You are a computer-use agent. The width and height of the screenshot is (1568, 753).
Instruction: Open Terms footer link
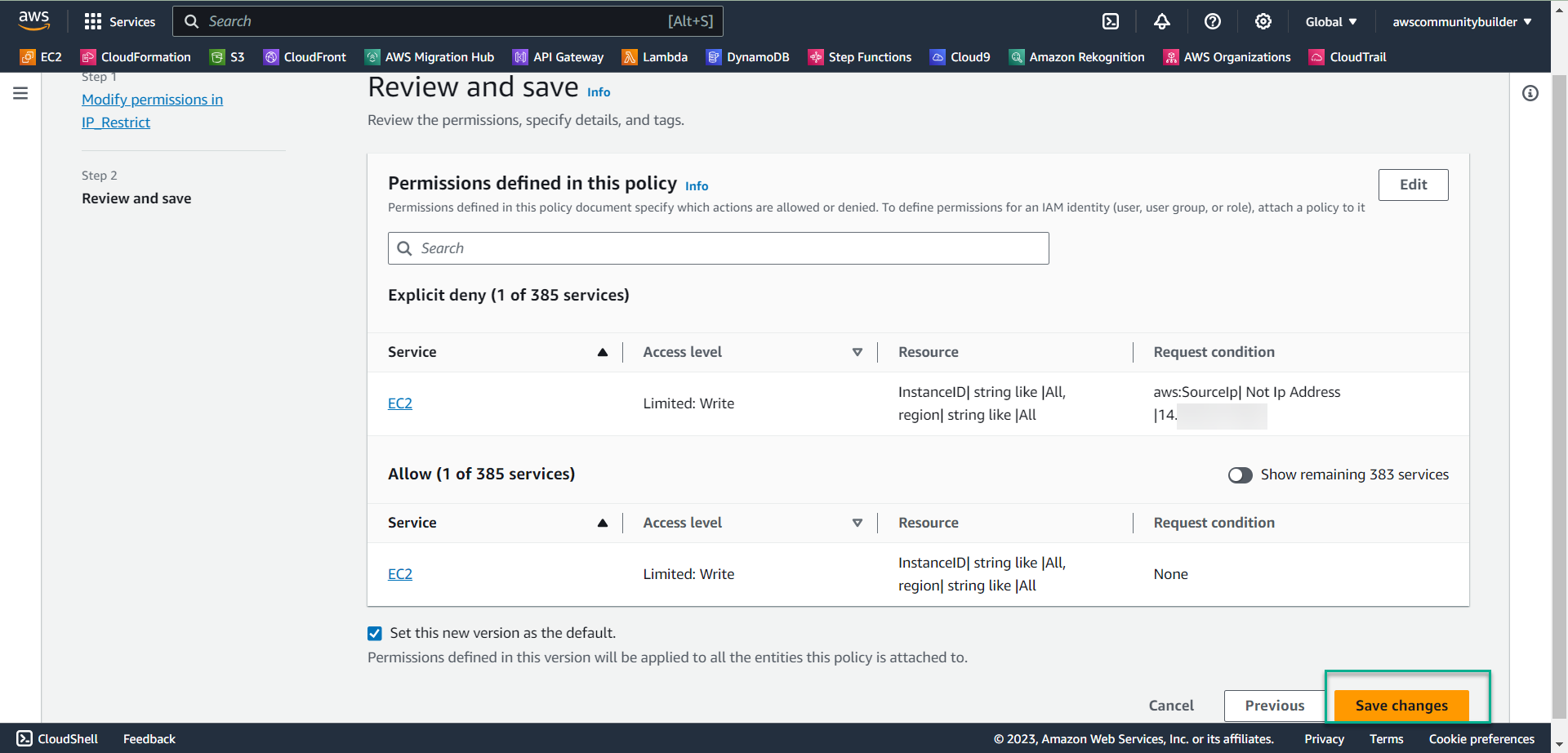(1387, 738)
